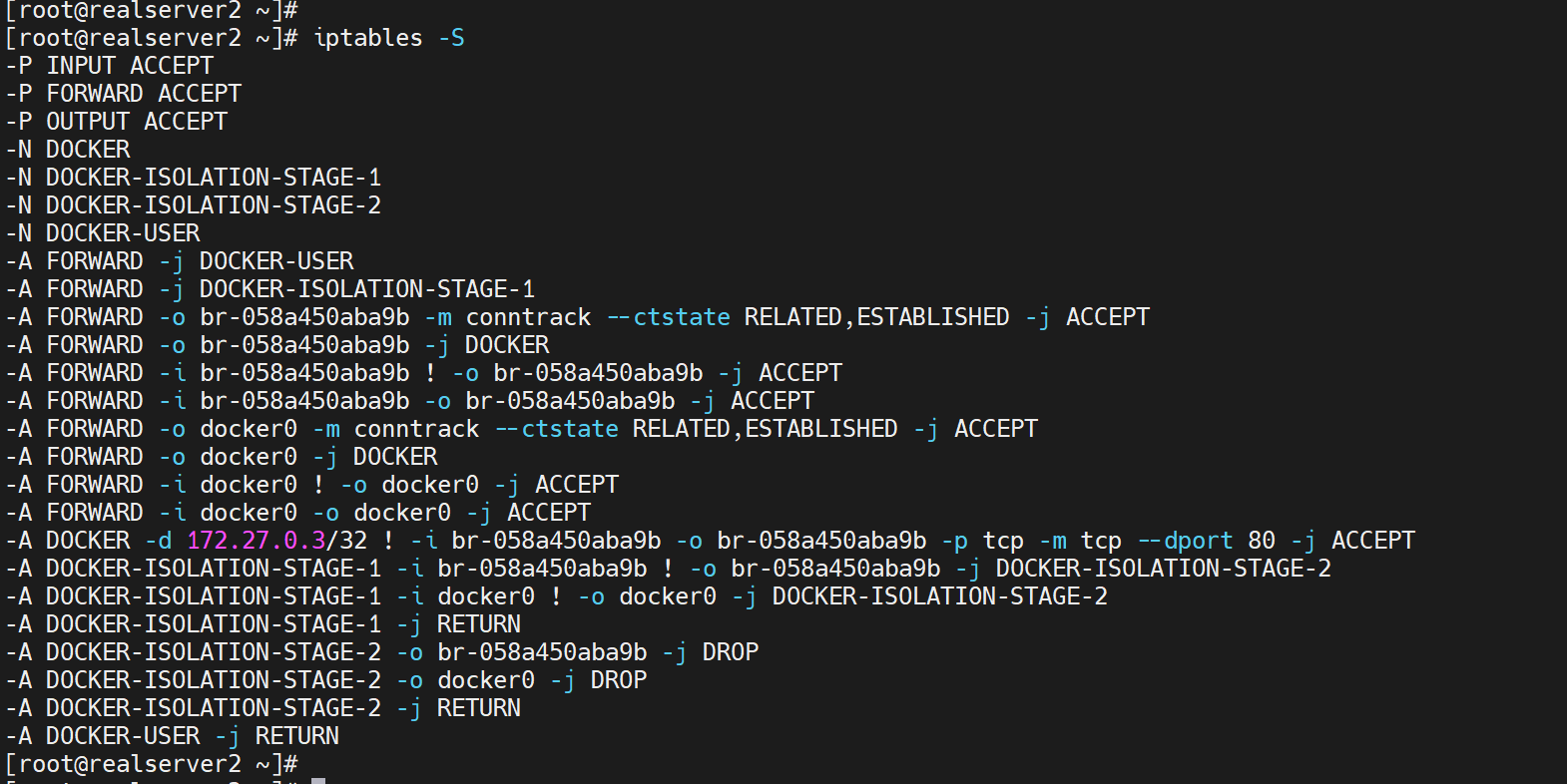Select port number 80 in DOCKER rule

click(1262, 541)
